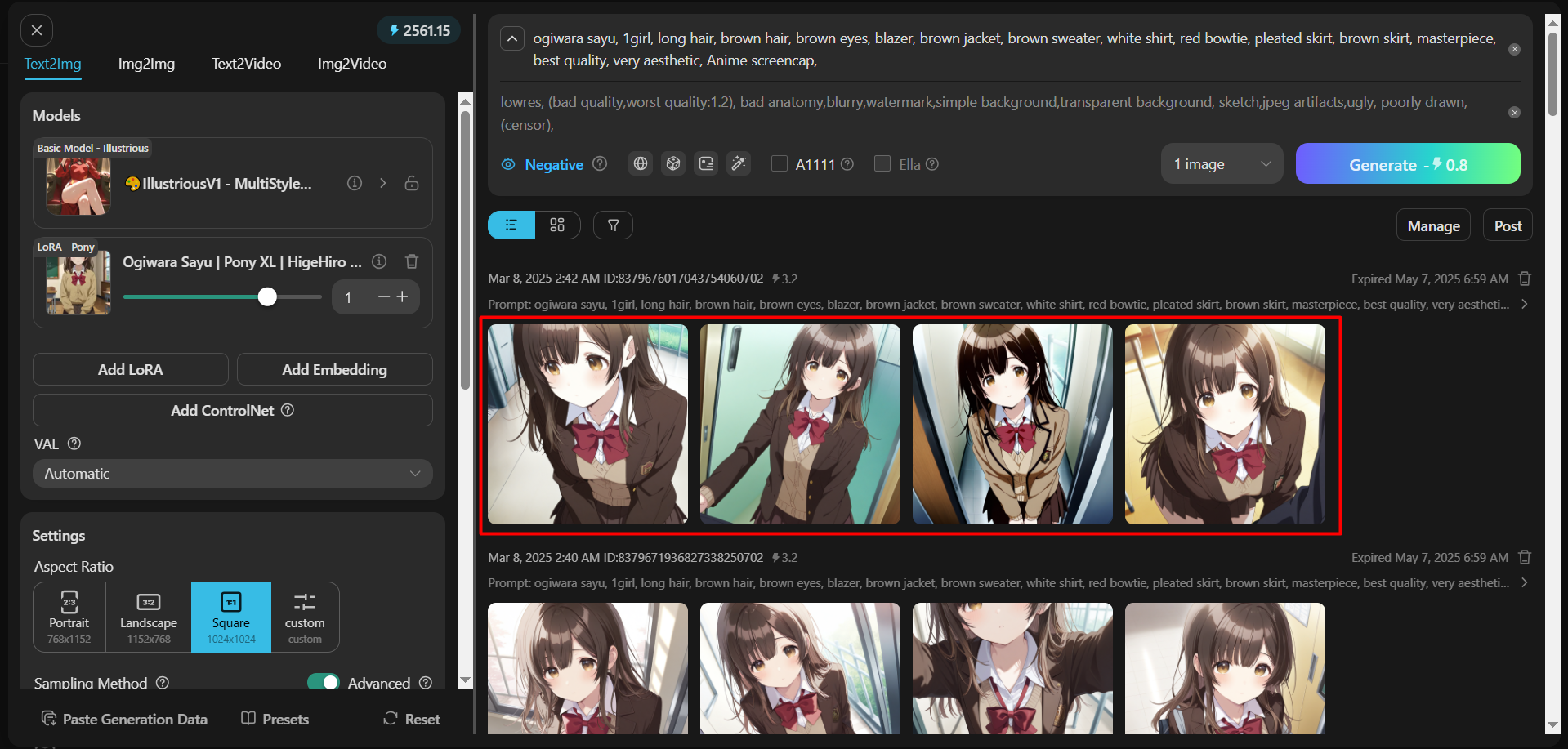Open the 1 image count dropdown
This screenshot has height=749, width=1568.
pyautogui.click(x=1222, y=163)
